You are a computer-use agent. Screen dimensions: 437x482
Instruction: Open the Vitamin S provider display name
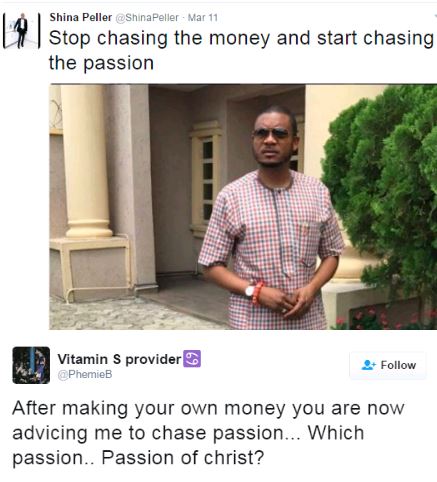pos(119,359)
